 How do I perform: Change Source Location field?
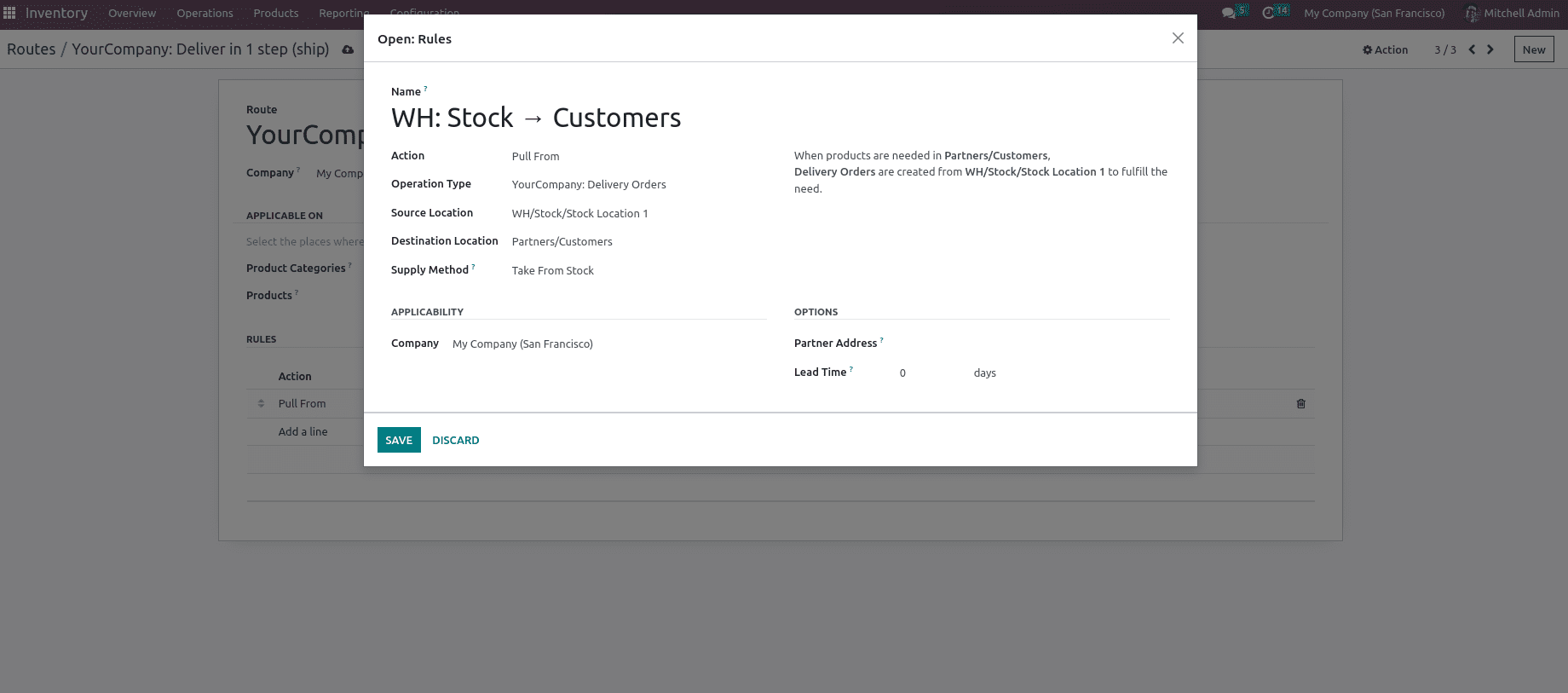(x=639, y=213)
